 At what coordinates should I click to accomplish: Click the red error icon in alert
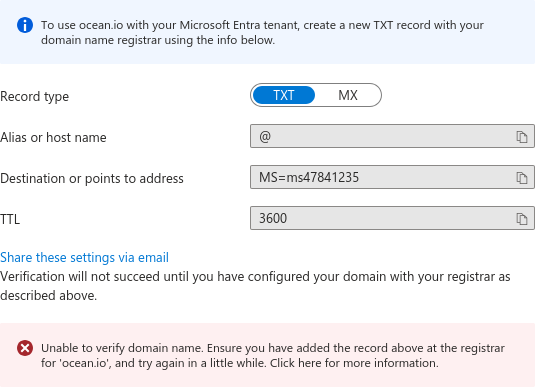[25, 348]
